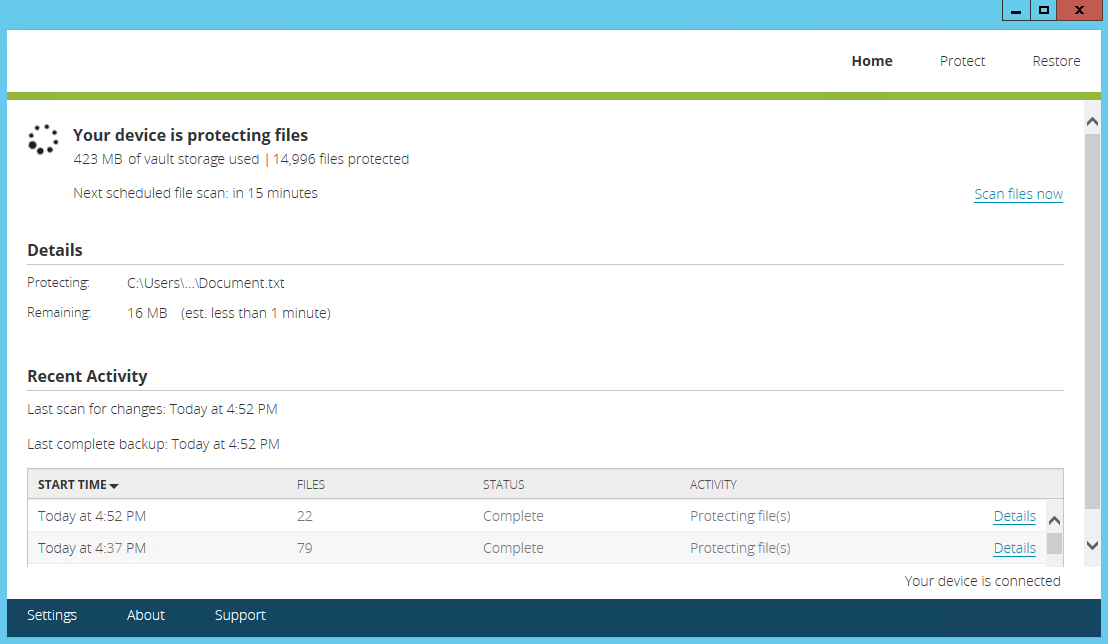1108x644 pixels.
Task: Maximize the application window
Action: tap(1044, 10)
